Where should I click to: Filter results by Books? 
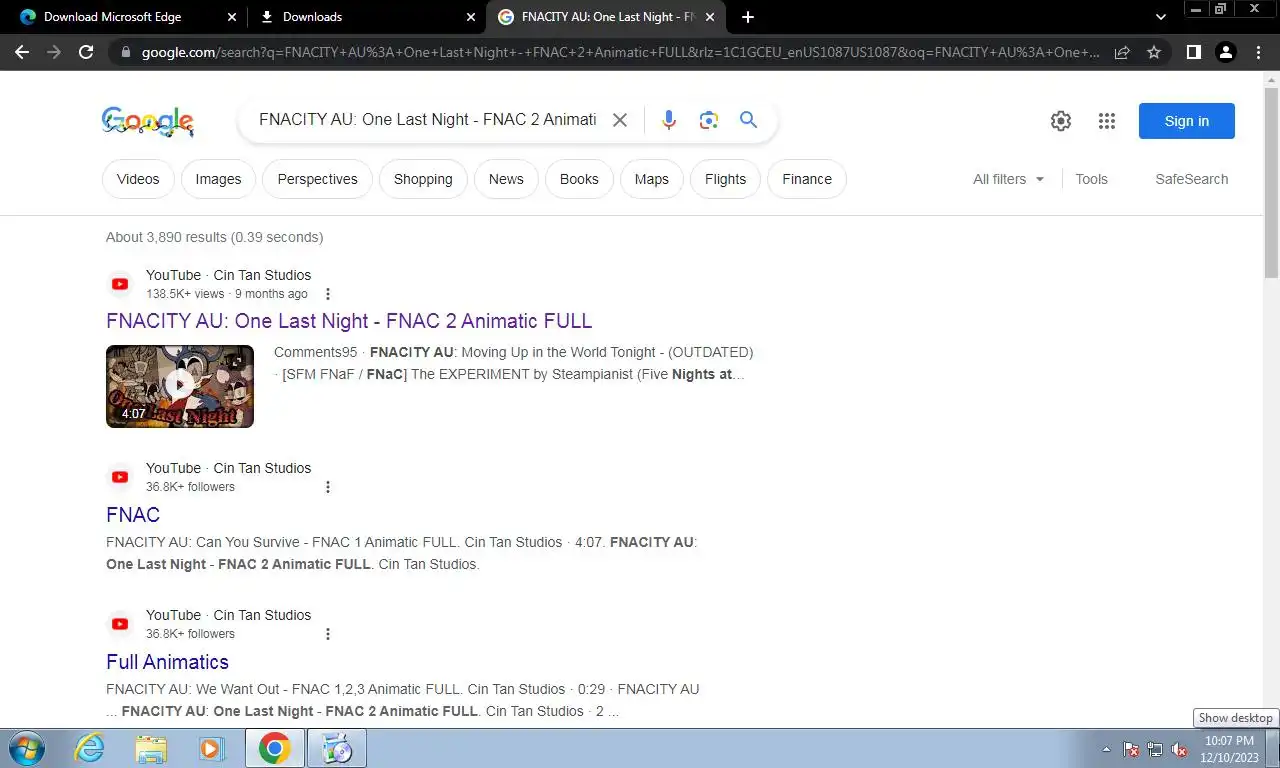(x=579, y=179)
